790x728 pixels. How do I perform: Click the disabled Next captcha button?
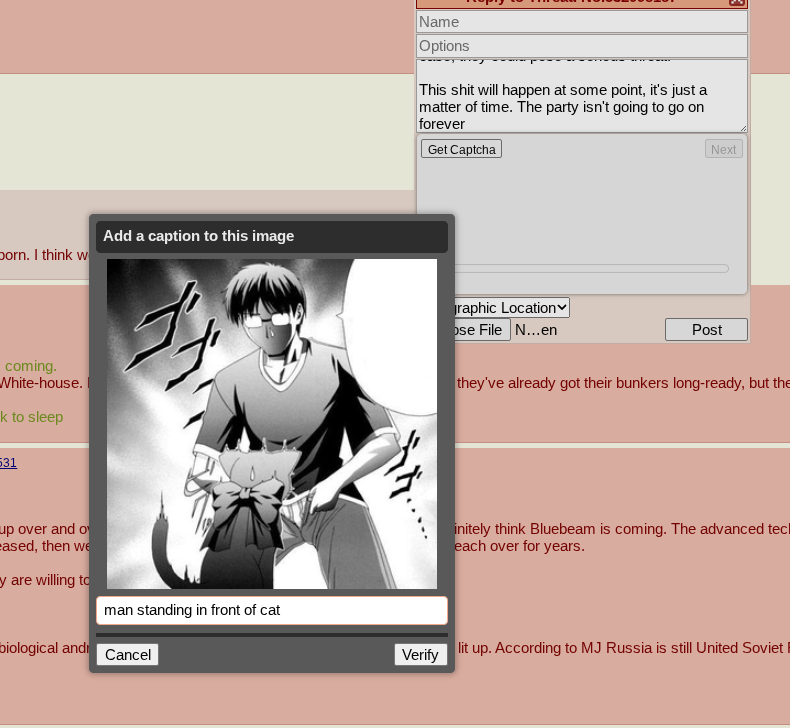723,149
